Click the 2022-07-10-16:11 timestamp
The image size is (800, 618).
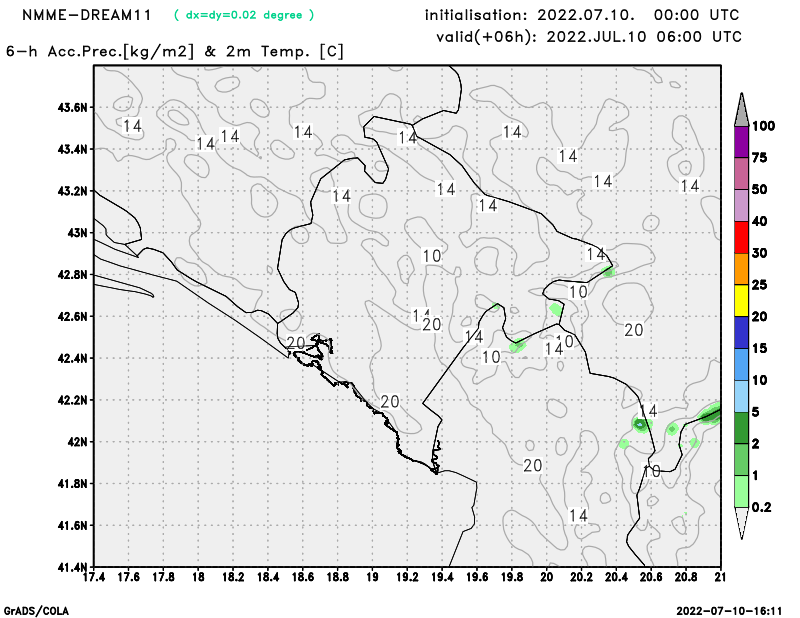pos(729,611)
